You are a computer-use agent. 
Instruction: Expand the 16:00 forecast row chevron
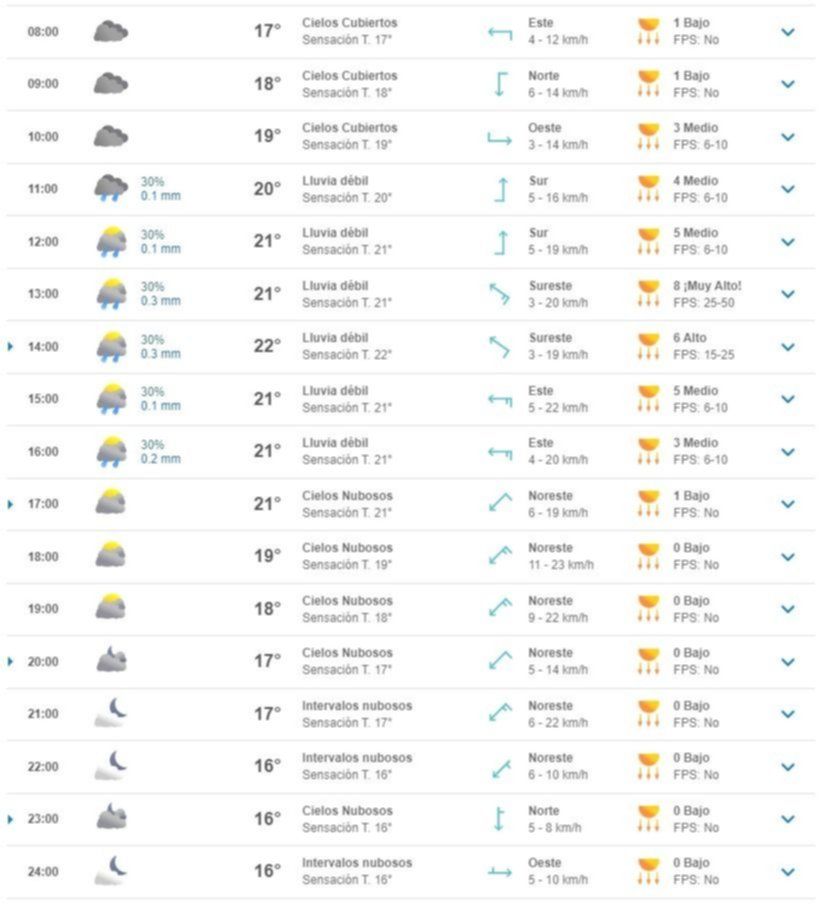(788, 452)
